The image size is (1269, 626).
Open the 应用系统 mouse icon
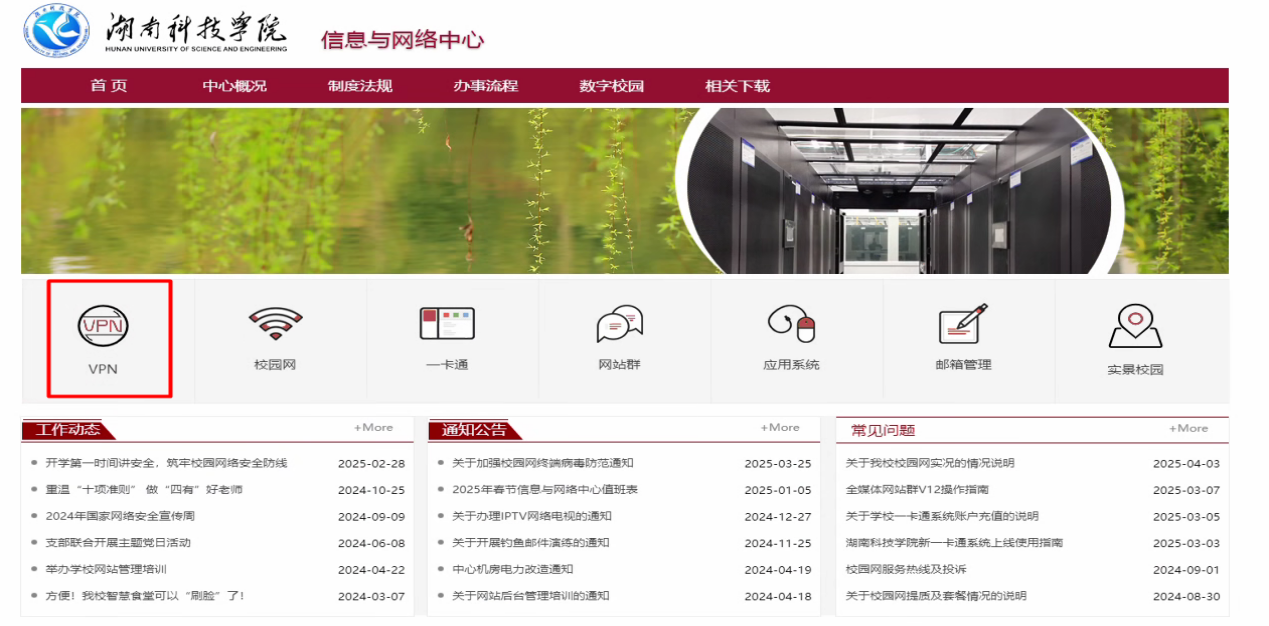(791, 324)
